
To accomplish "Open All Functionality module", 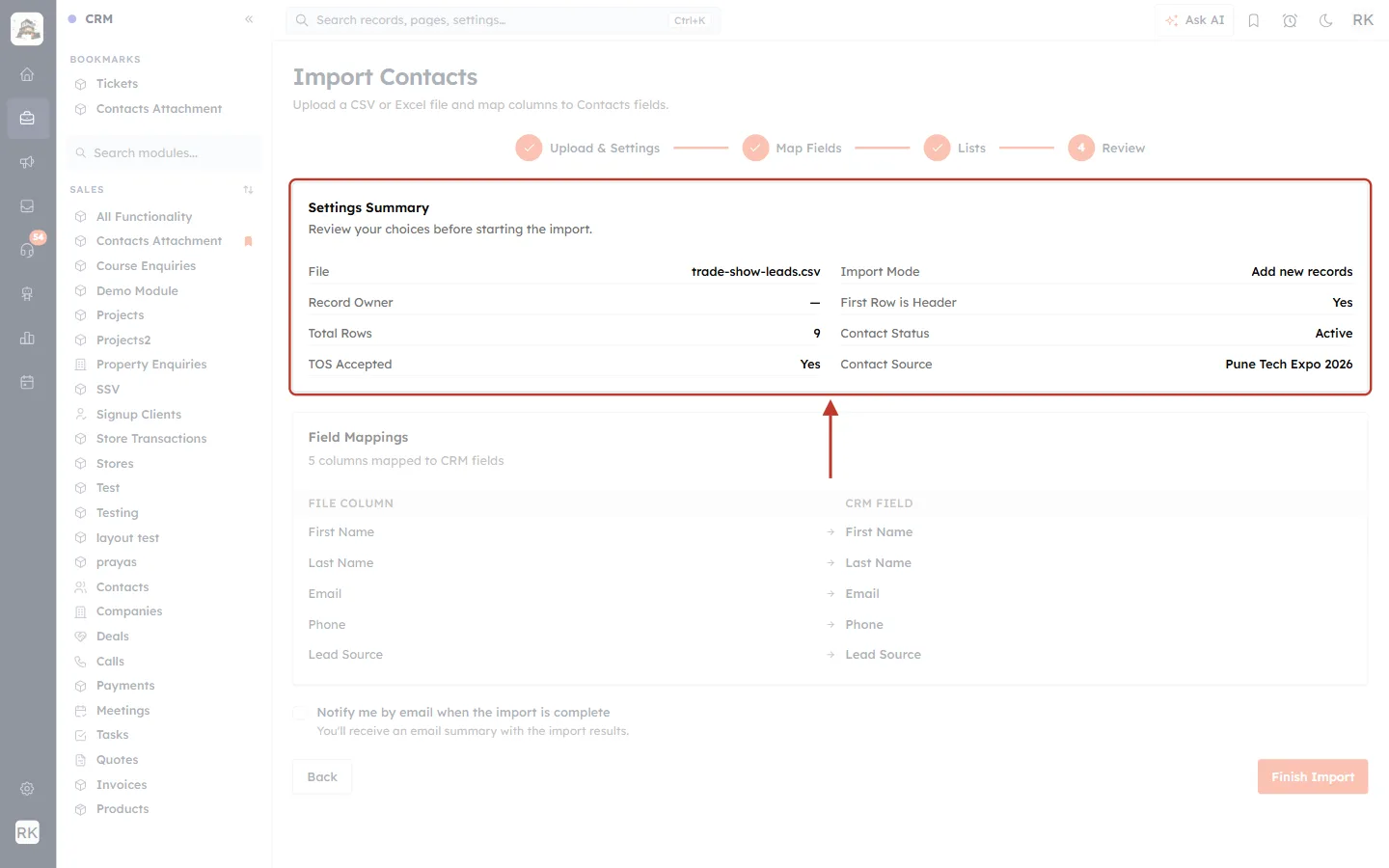I will click(144, 217).
